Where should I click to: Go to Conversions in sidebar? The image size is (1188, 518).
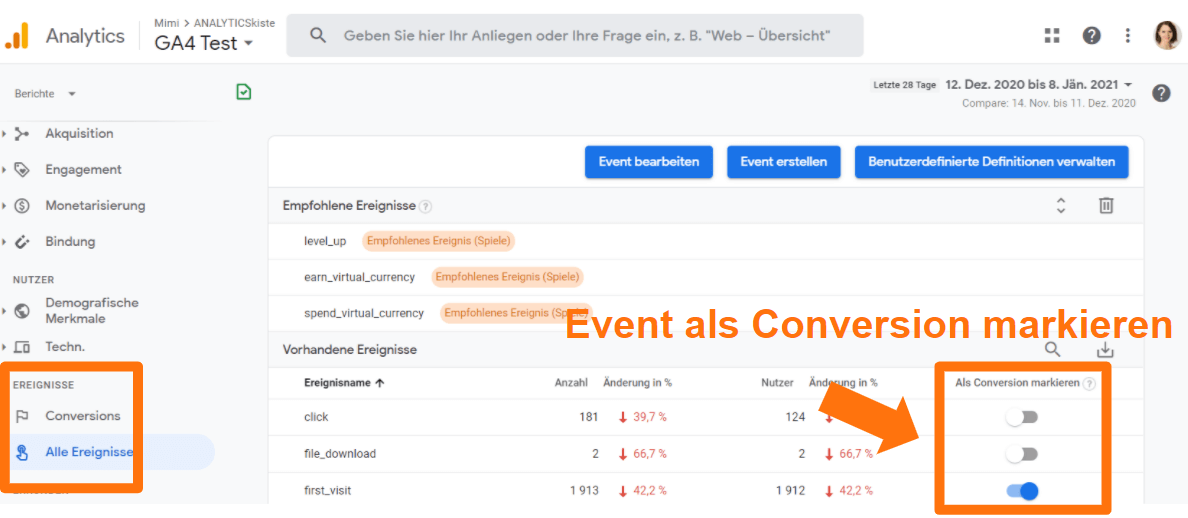(x=83, y=416)
